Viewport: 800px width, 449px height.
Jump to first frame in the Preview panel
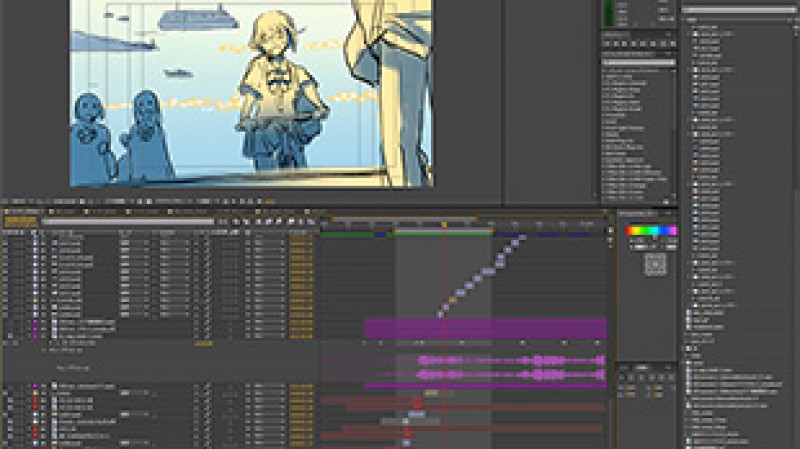tap(606, 44)
